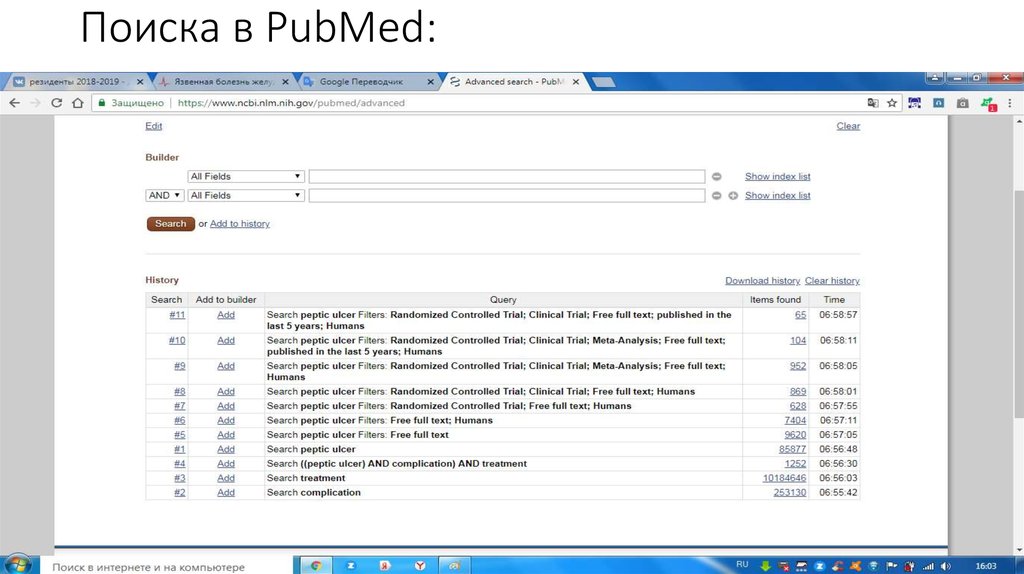Open the second All Fields dropdown
The height and width of the screenshot is (574, 1024).
click(x=246, y=195)
